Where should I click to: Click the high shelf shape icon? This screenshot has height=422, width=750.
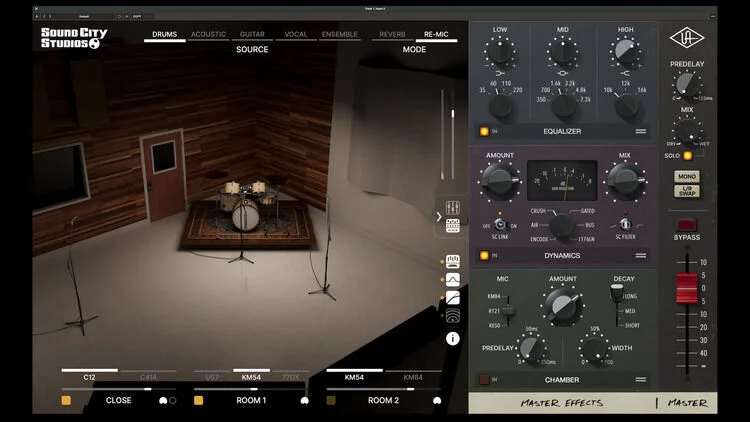625,74
